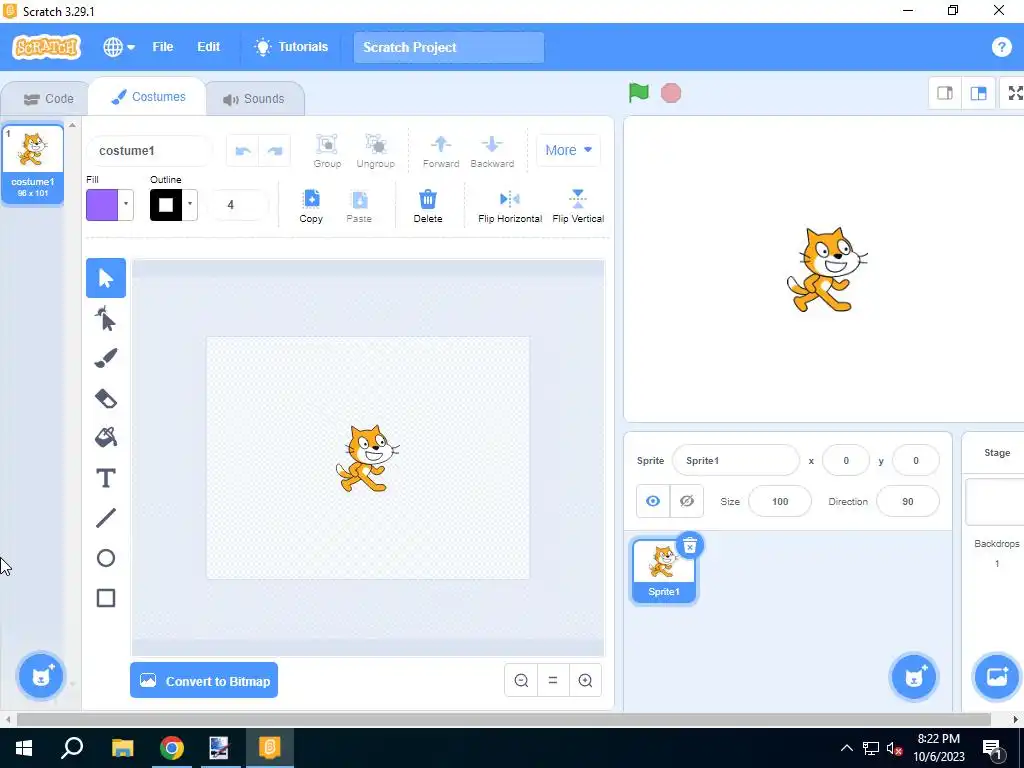
Task: Copy the selected shape
Action: pyautogui.click(x=311, y=206)
